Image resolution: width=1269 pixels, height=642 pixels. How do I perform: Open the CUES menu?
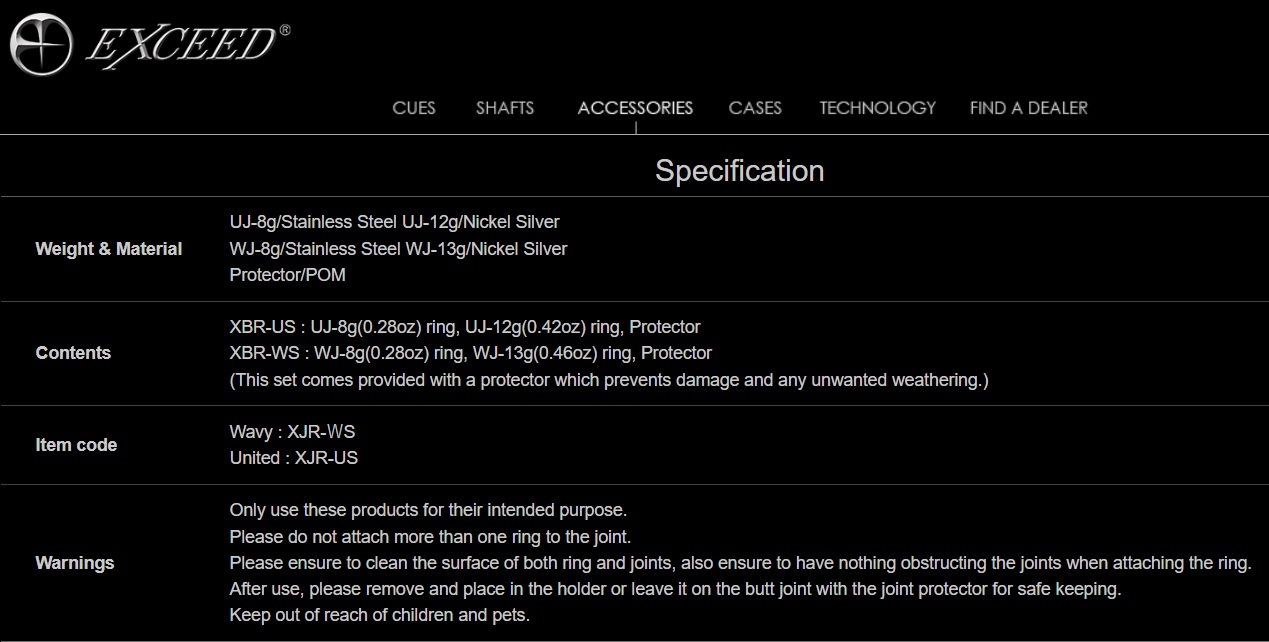pos(414,108)
